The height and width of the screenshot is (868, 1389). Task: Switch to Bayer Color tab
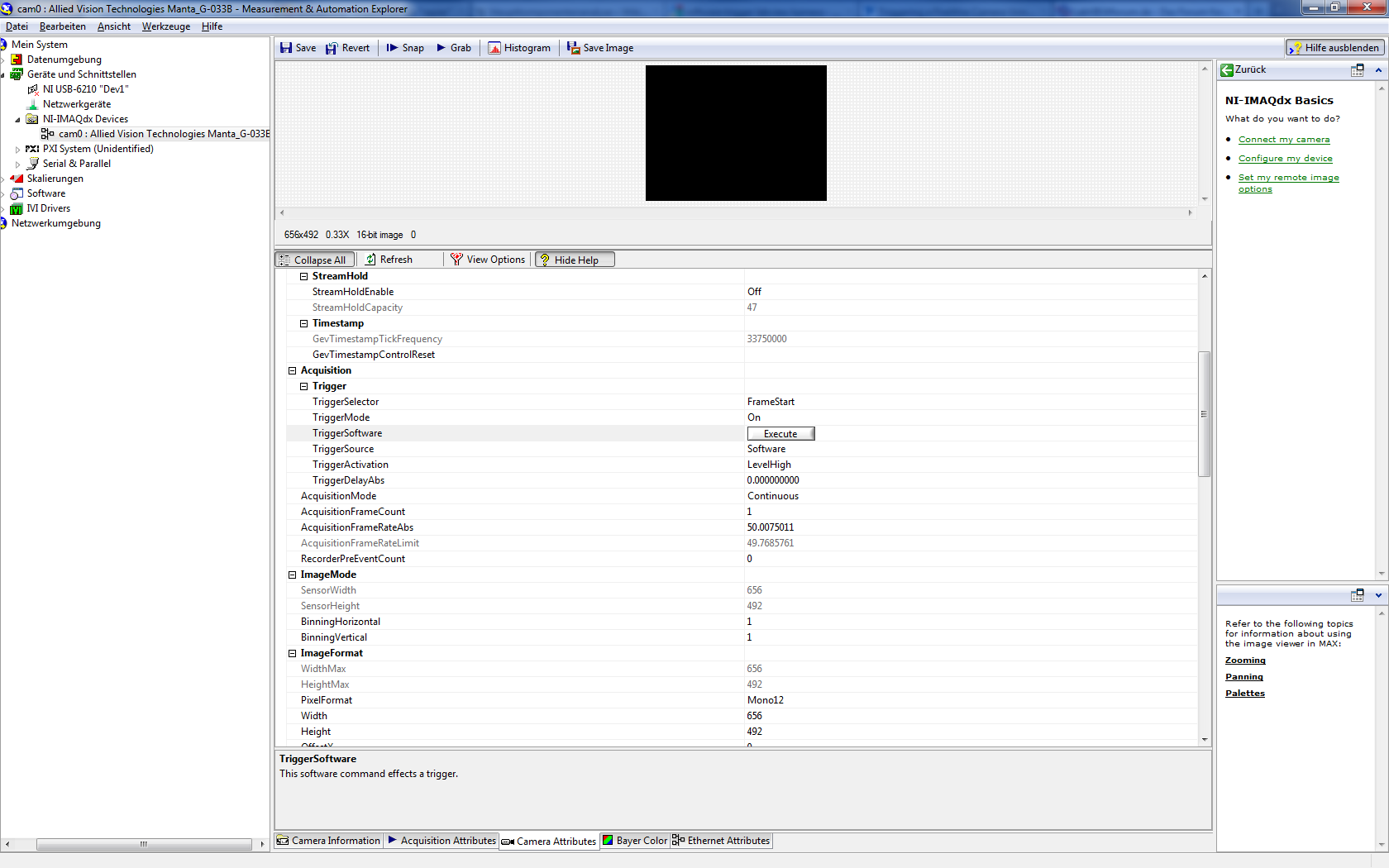635,841
